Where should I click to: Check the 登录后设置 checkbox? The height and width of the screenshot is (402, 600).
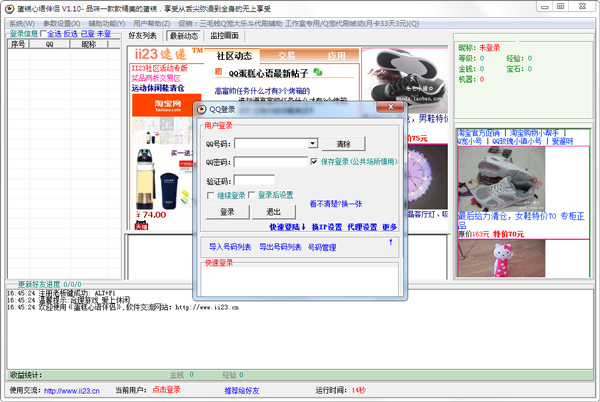click(251, 195)
